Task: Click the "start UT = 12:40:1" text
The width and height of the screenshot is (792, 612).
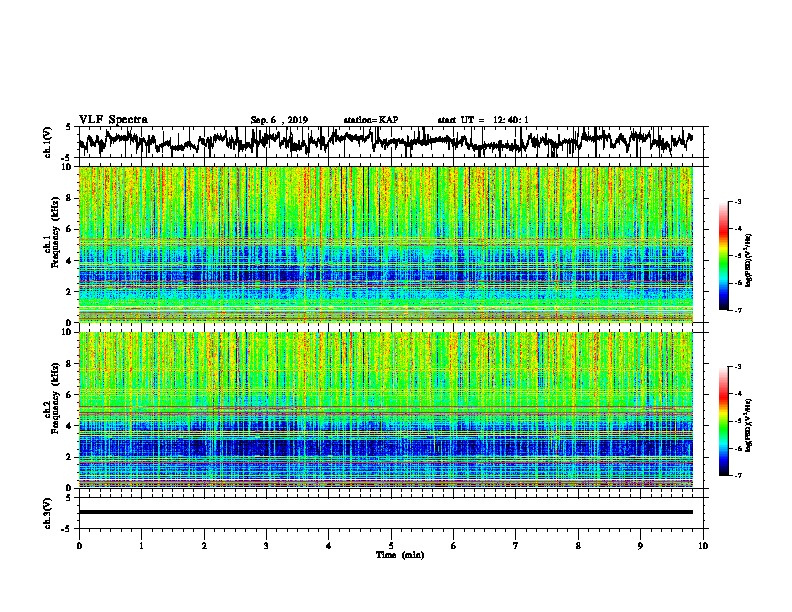Action: [483, 120]
